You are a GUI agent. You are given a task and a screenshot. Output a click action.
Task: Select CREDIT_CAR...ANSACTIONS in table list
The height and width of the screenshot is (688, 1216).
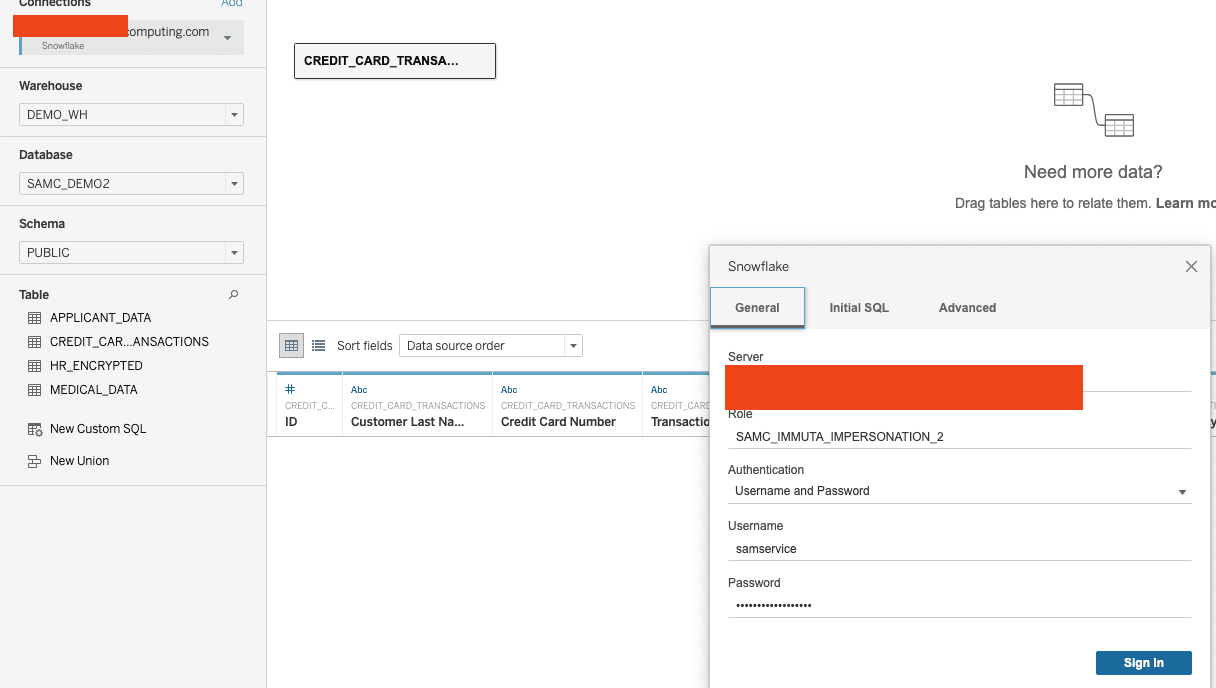coord(129,342)
